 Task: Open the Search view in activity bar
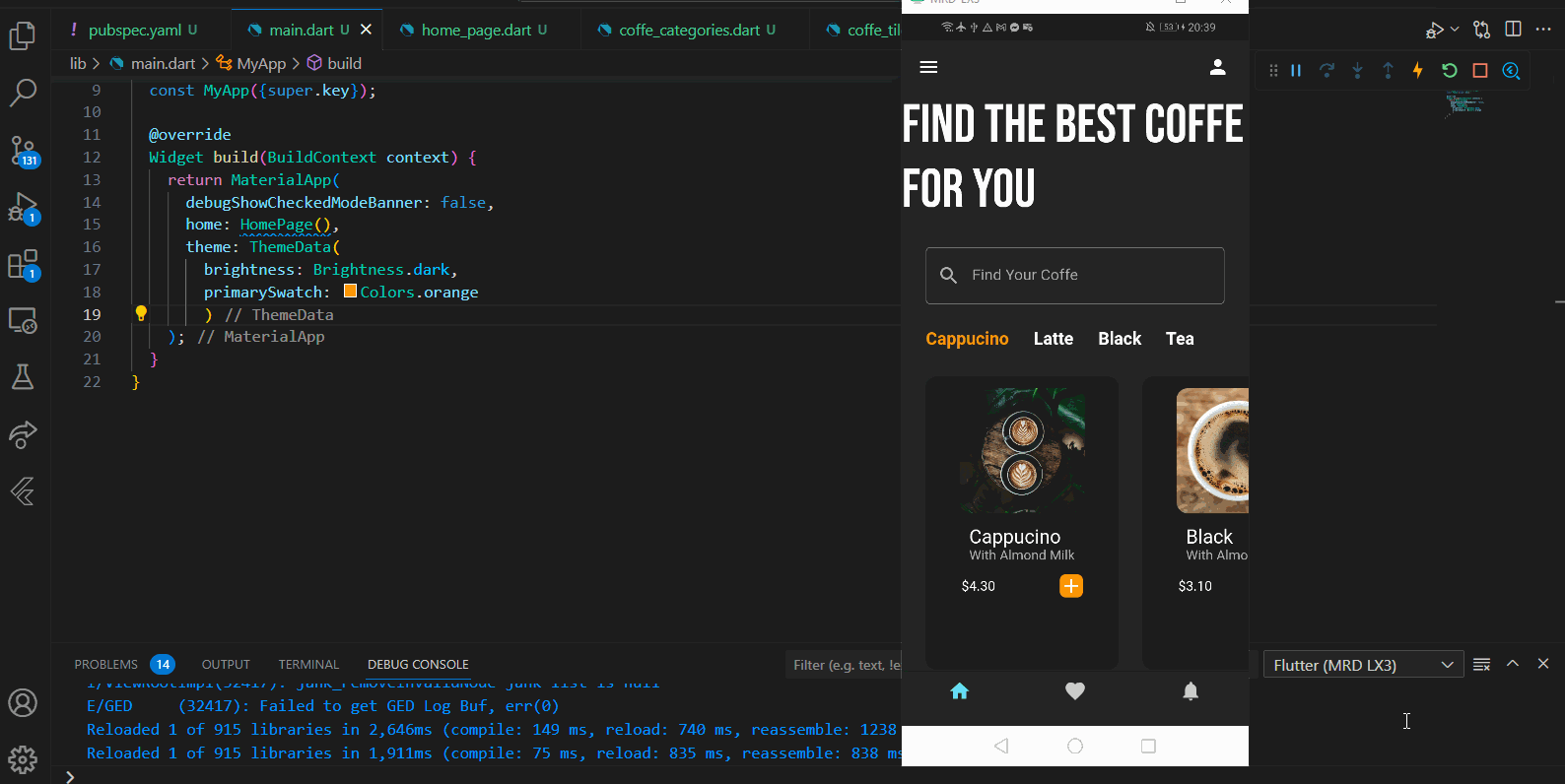pos(22,93)
